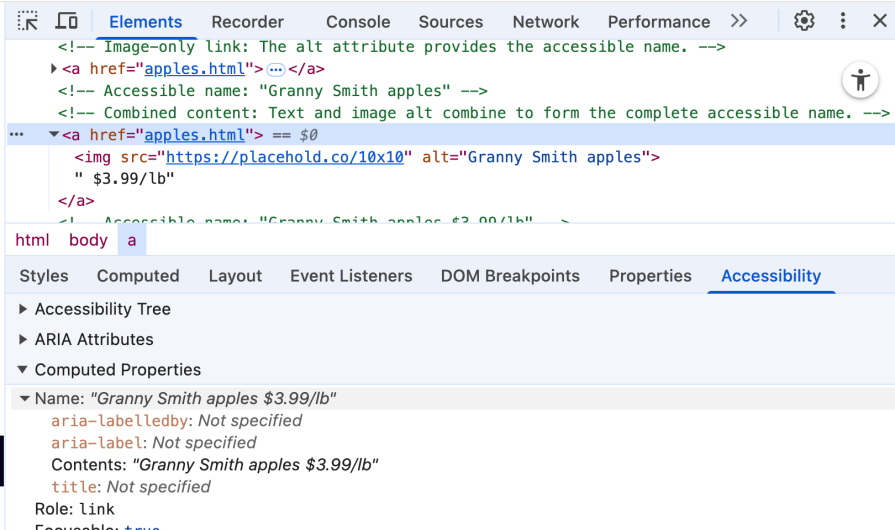Open the Sources tab
This screenshot has height=530, width=895.
click(x=450, y=22)
